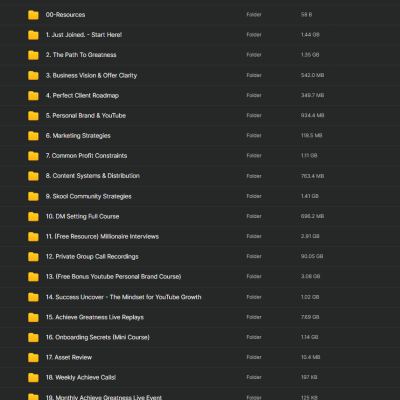Select '3. Business Vision & Offer Clarity'

coord(91,75)
